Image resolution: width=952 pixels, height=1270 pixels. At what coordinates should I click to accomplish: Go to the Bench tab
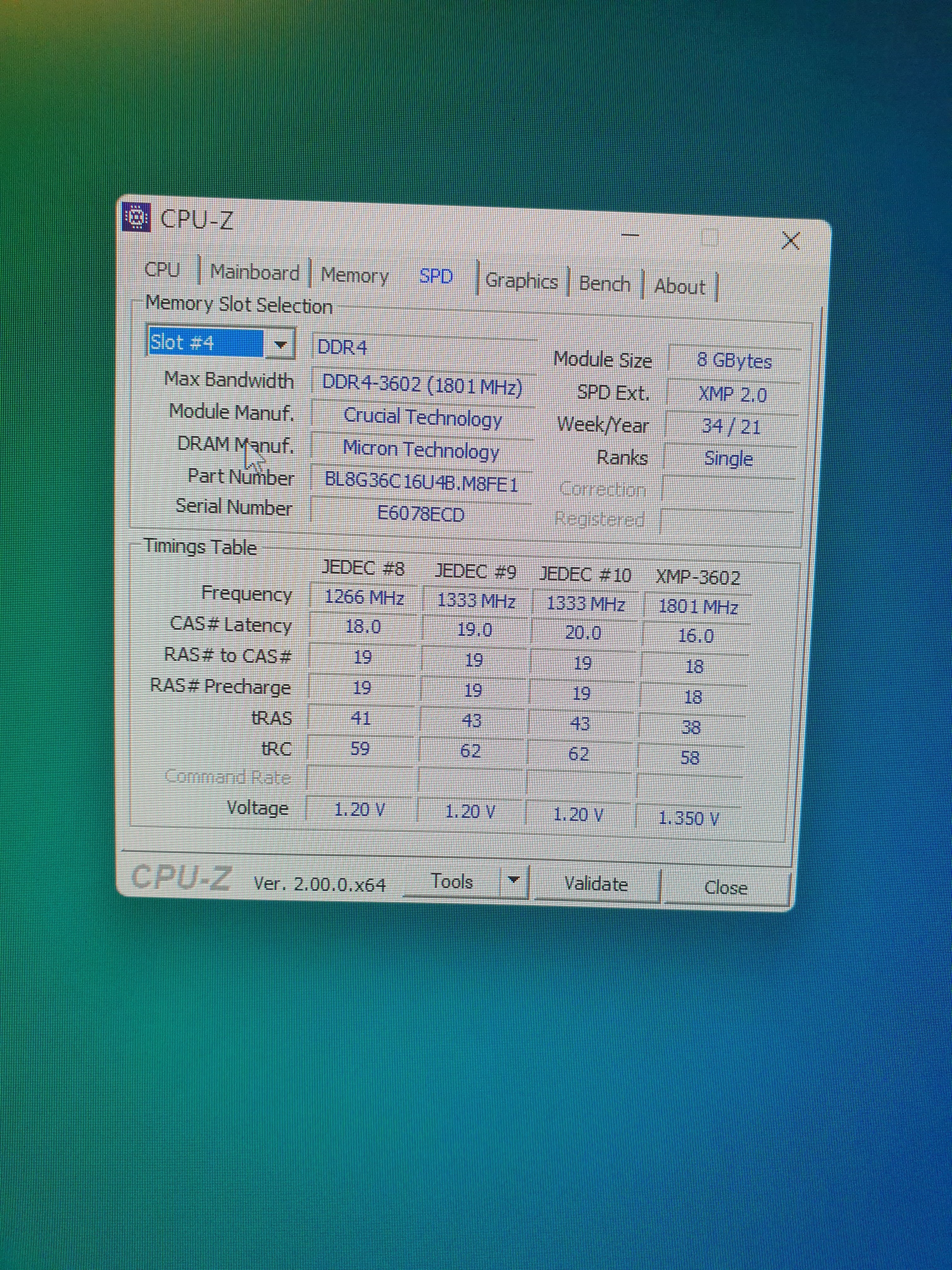point(604,283)
